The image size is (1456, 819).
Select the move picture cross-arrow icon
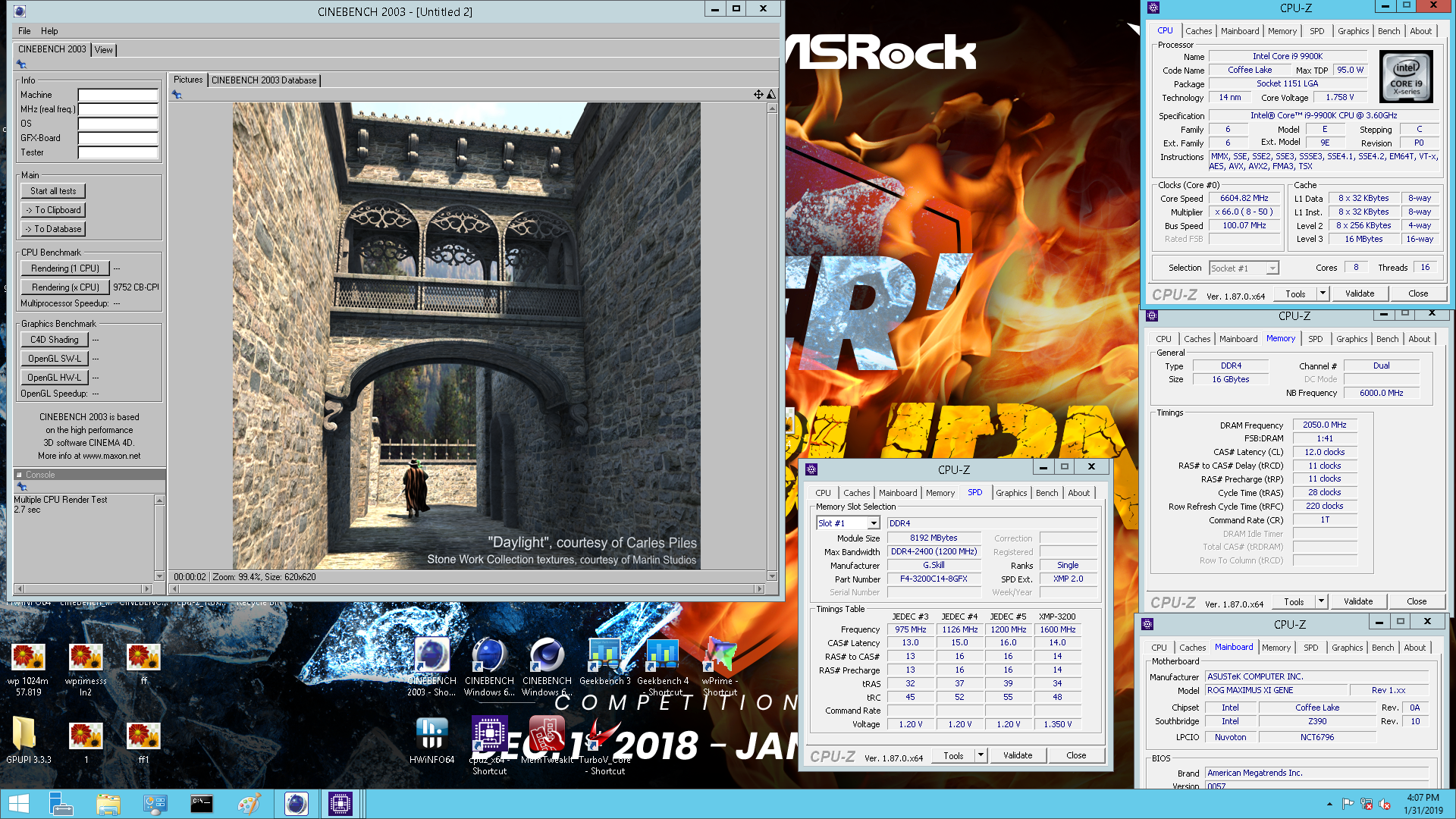(758, 94)
